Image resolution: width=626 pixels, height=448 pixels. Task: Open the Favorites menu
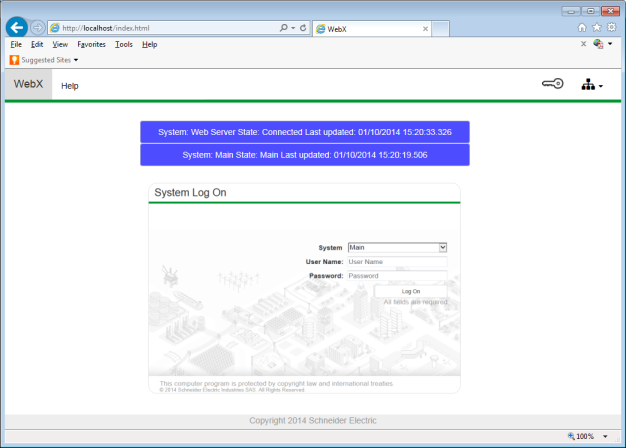[x=91, y=44]
